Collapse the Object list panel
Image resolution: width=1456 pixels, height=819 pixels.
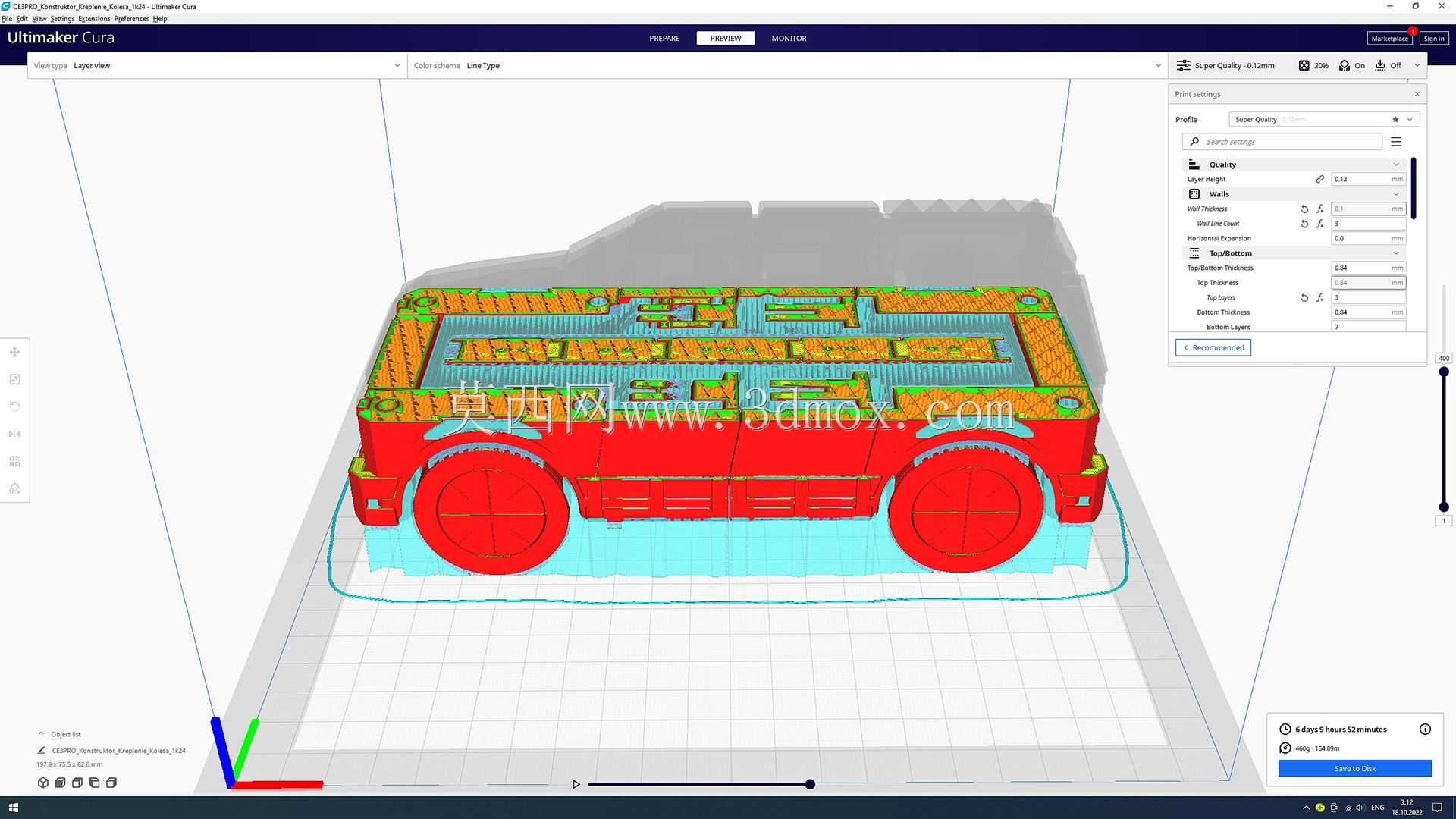point(41,734)
